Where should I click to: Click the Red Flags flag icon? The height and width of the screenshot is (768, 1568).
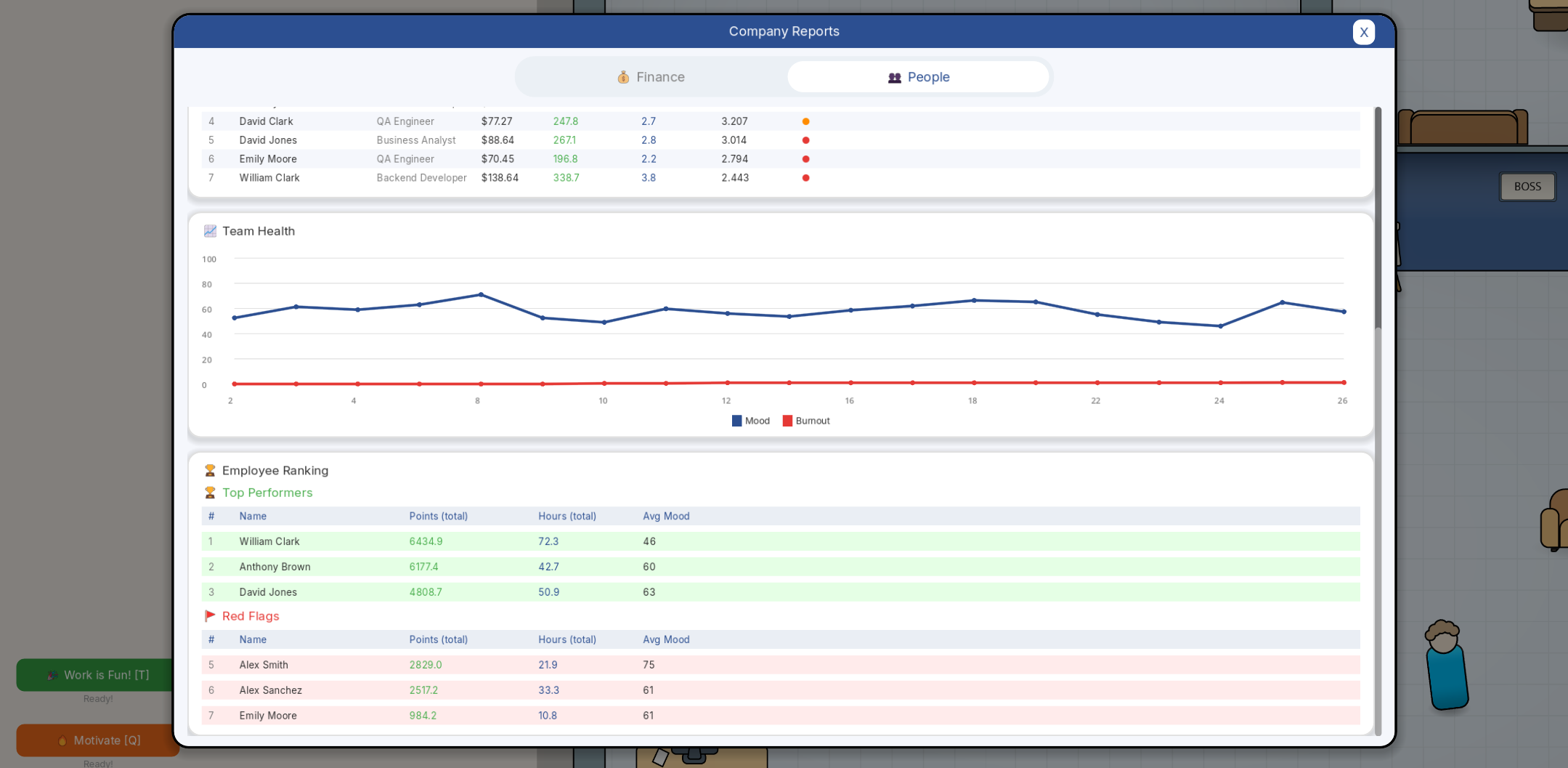point(210,616)
